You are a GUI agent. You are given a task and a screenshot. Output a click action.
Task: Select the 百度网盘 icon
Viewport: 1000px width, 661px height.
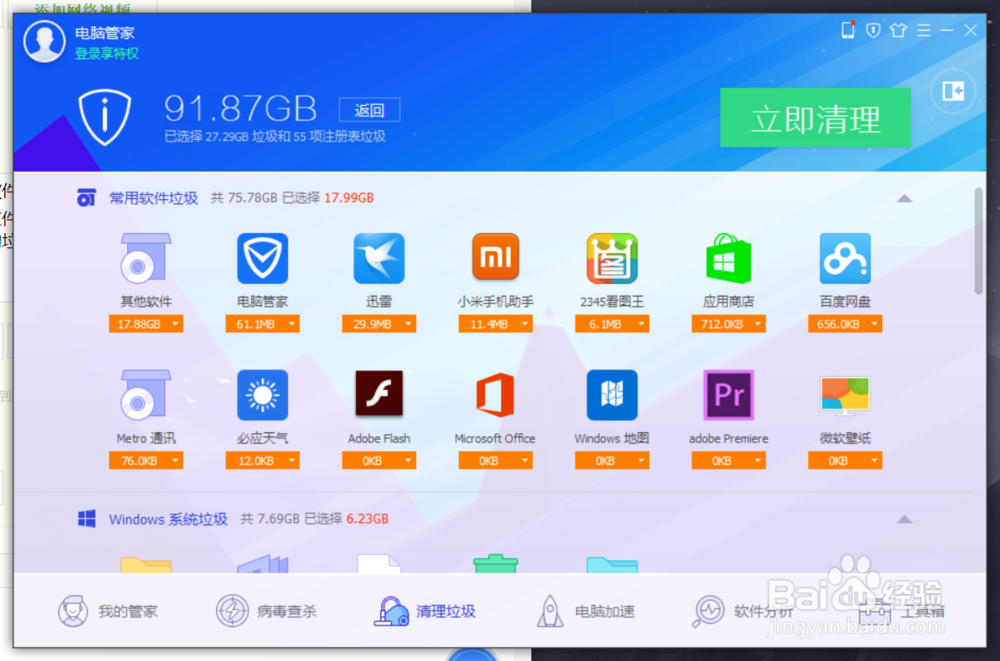(x=845, y=258)
